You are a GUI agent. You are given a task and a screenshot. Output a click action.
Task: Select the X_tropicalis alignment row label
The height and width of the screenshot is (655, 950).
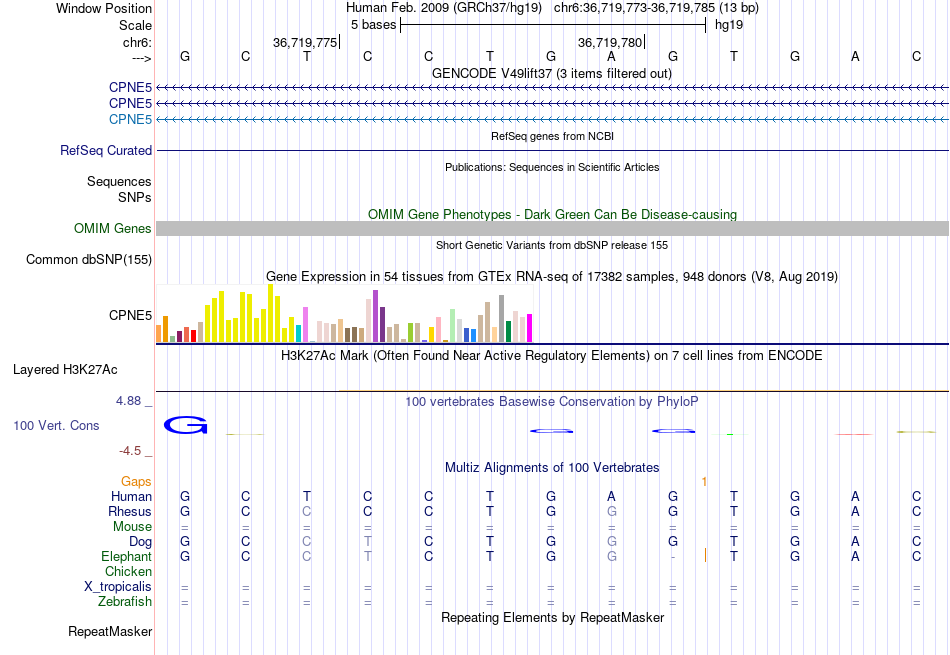tap(118, 587)
